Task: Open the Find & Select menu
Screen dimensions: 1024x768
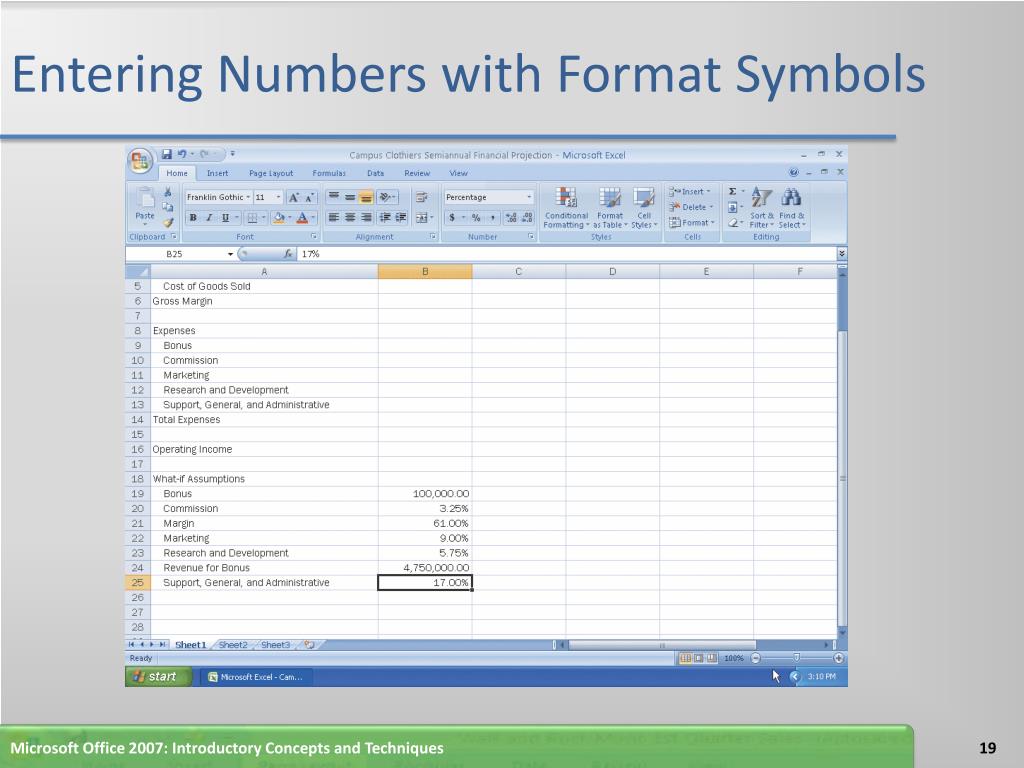Action: point(792,208)
